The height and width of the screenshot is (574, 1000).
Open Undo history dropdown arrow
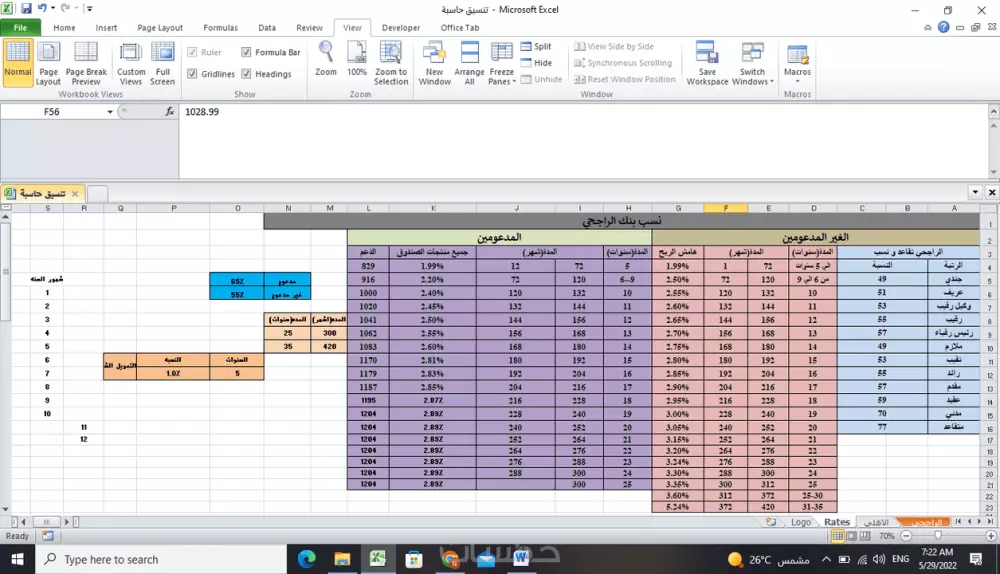coord(53,9)
